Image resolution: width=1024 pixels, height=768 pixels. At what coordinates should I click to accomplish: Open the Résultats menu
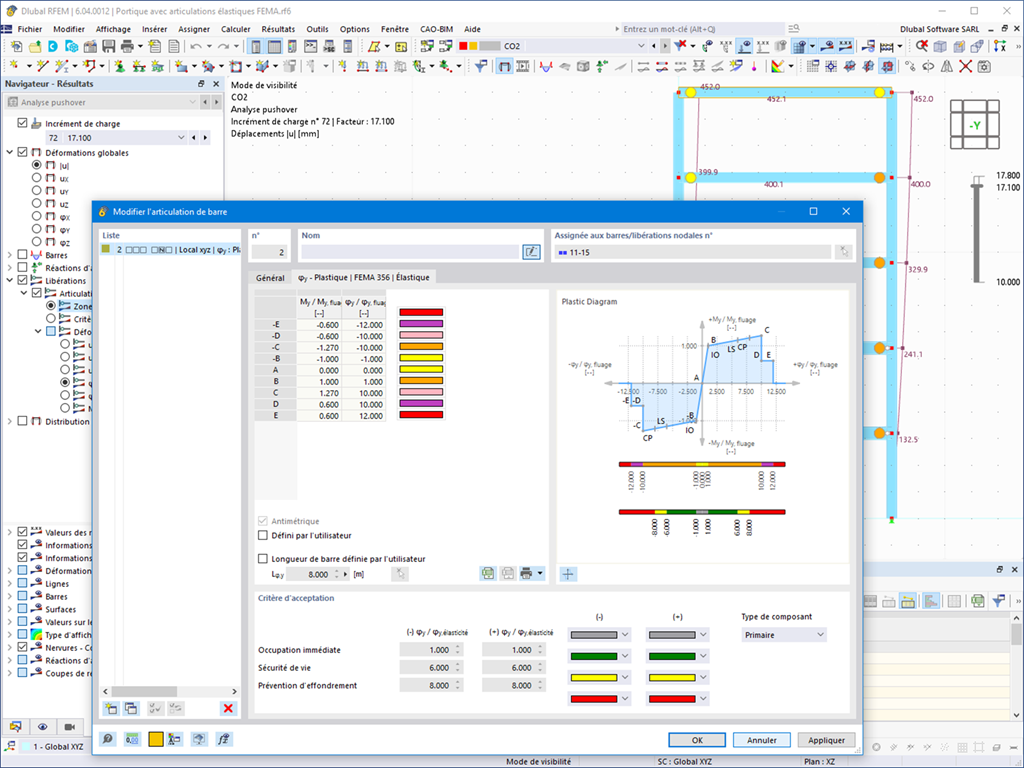[278, 29]
